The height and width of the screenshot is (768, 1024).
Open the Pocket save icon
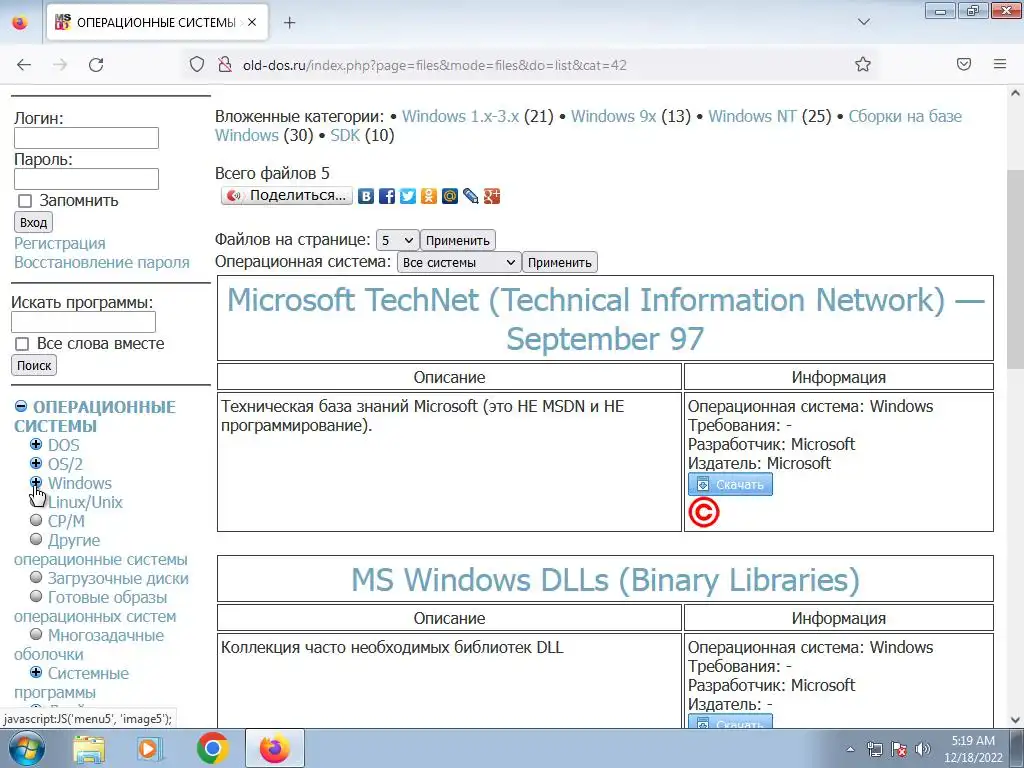(964, 64)
